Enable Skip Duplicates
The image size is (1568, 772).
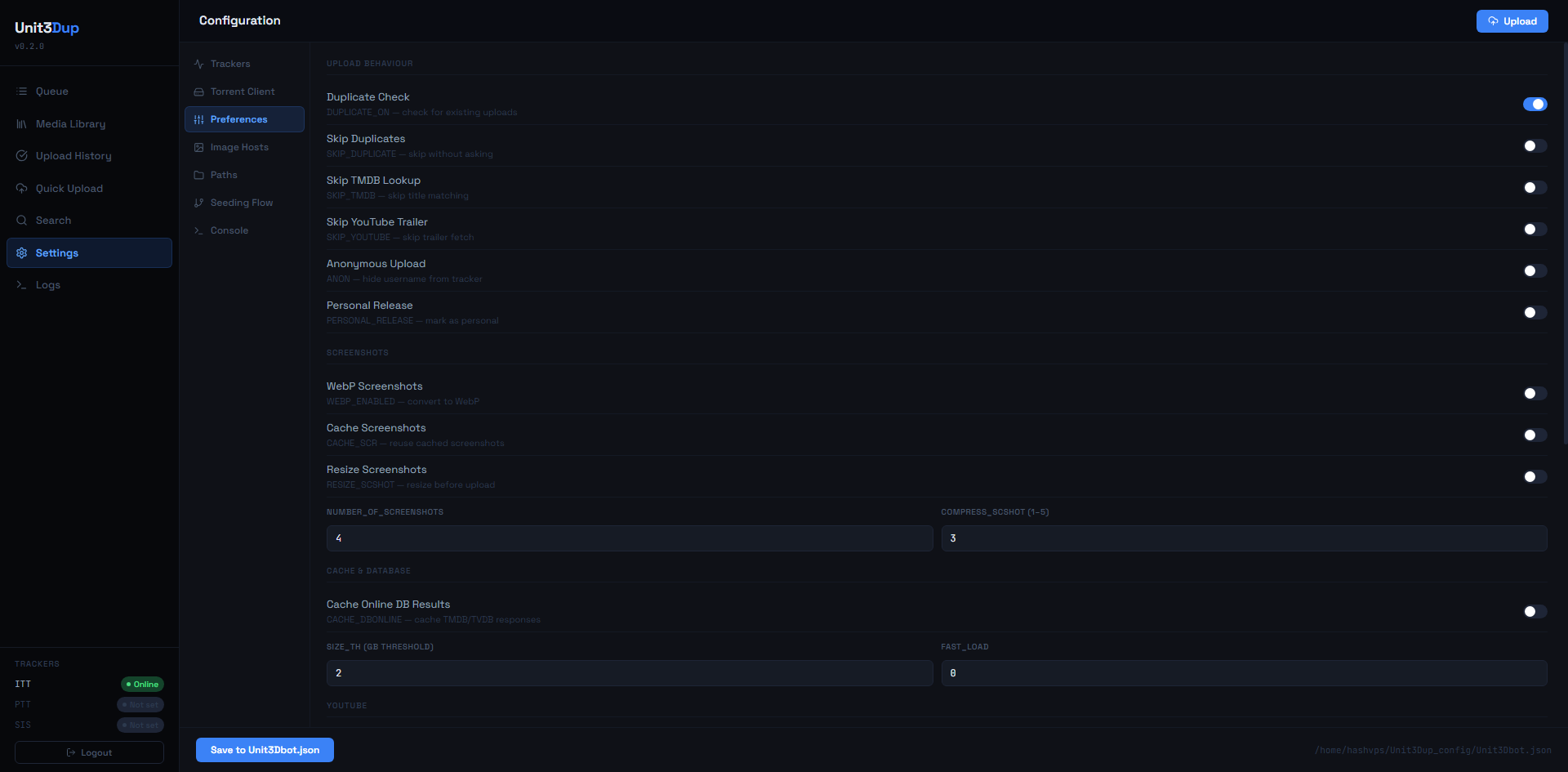click(1535, 145)
